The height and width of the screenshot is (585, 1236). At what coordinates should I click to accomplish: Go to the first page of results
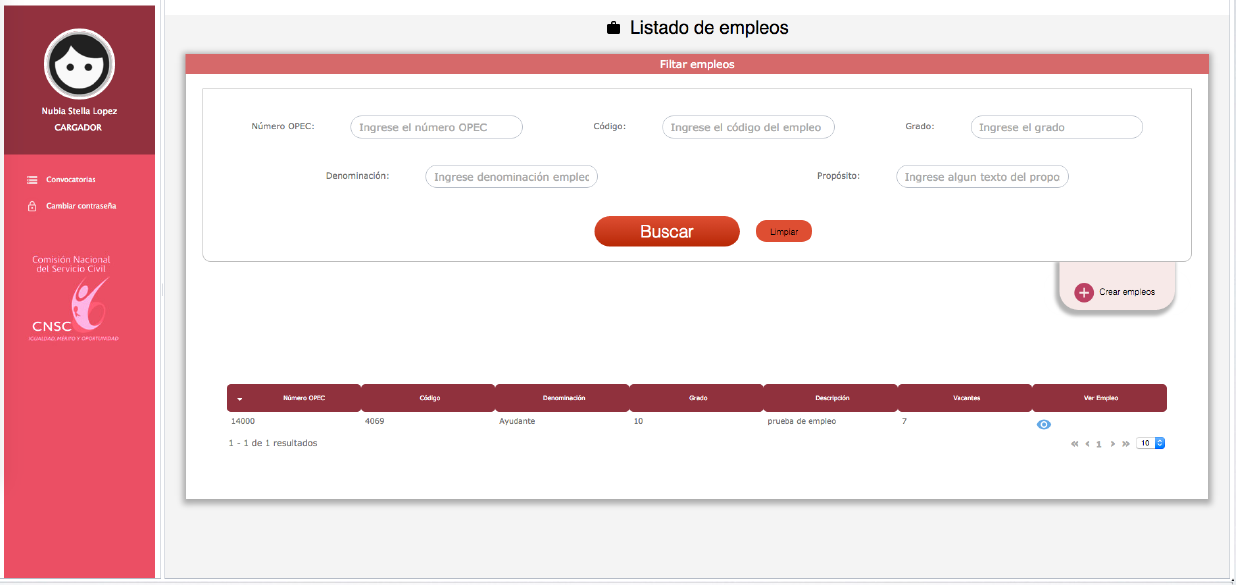(1074, 443)
